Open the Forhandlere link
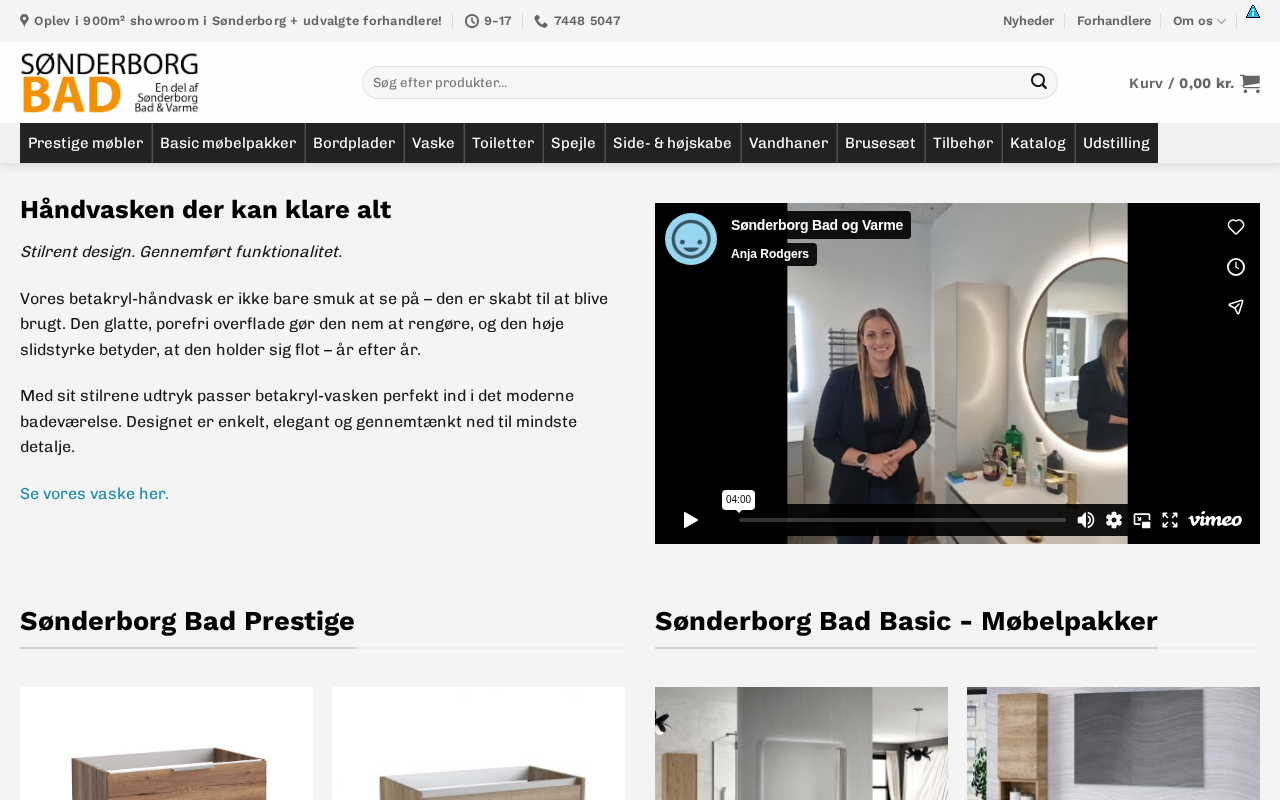 (x=1114, y=21)
